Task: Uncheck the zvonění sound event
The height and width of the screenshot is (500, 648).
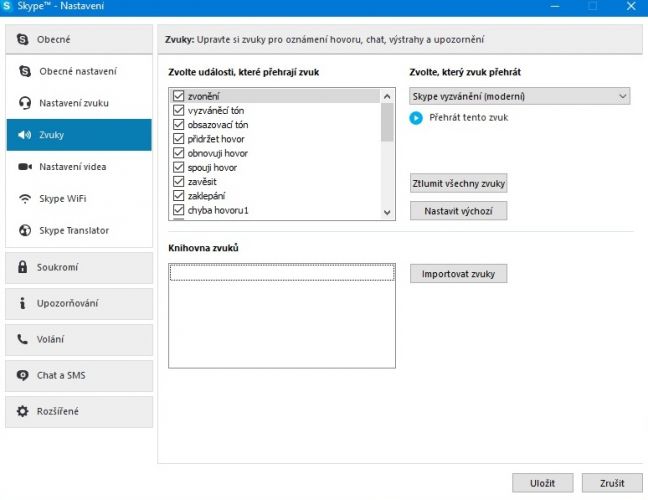Action: point(179,96)
